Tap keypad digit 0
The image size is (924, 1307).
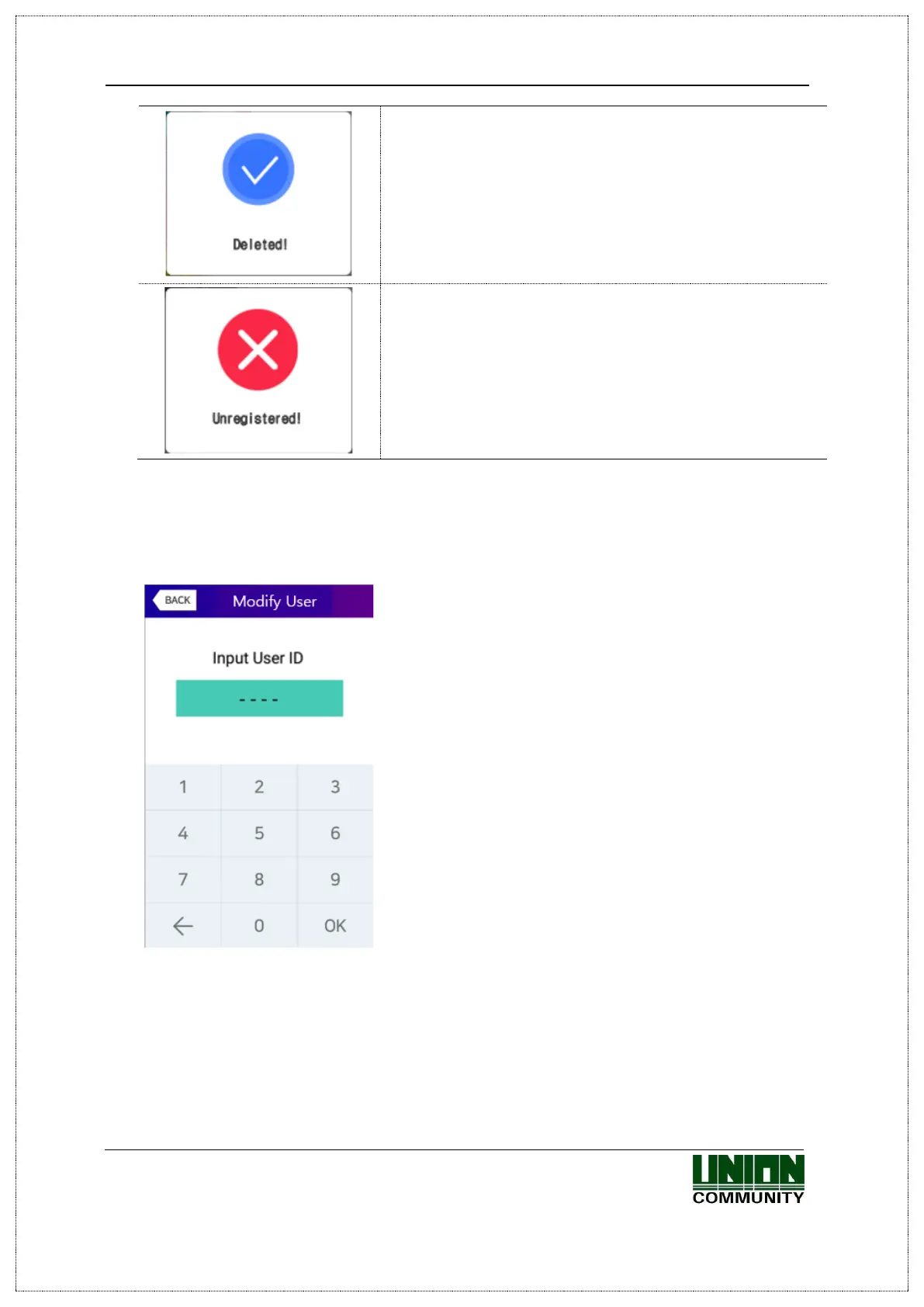click(259, 925)
